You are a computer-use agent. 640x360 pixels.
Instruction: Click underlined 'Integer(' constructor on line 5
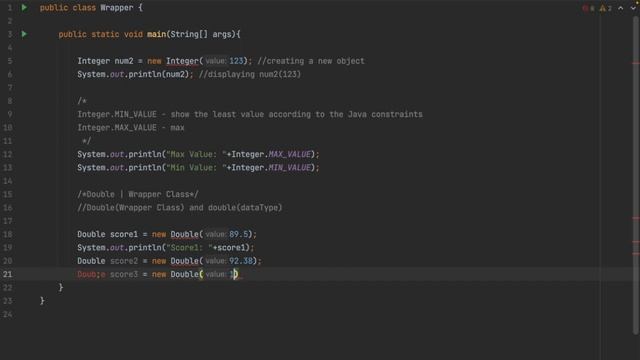[184, 61]
